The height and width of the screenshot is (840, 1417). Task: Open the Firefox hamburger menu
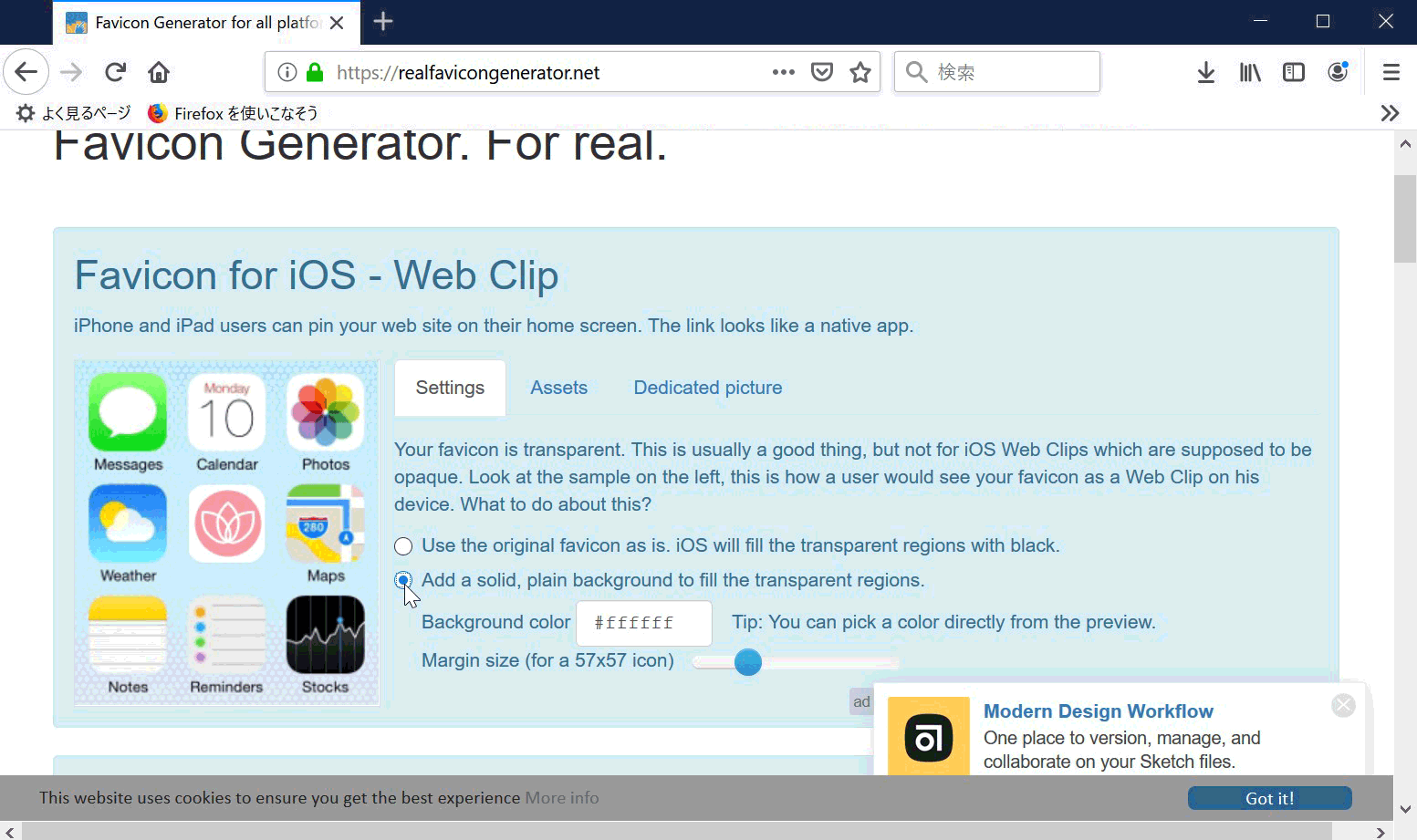click(x=1391, y=72)
